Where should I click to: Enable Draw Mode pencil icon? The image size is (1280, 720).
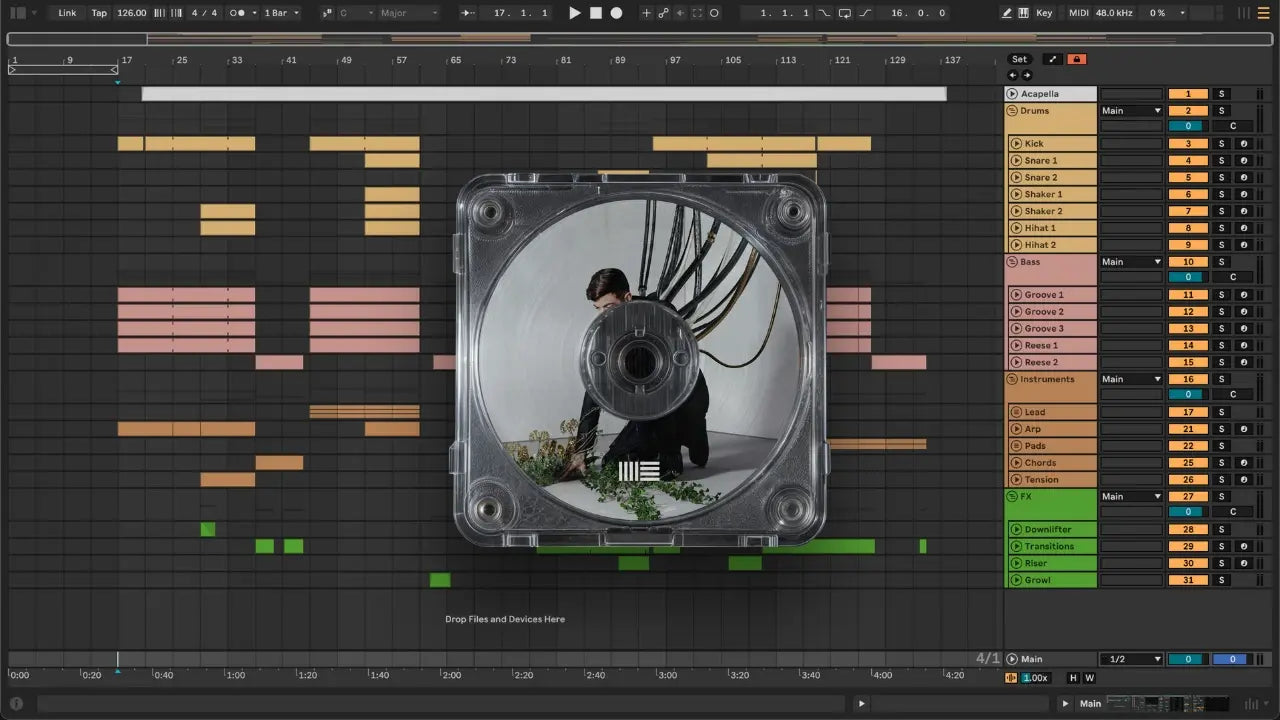coord(1007,13)
